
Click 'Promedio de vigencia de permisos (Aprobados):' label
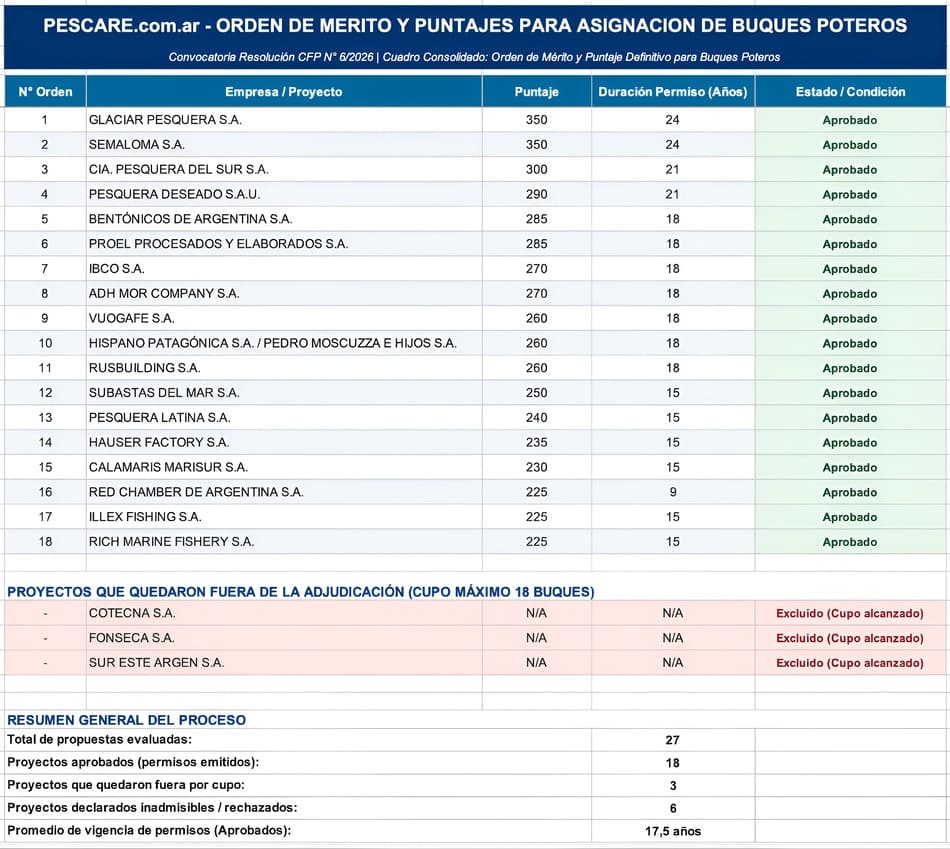coord(149,831)
